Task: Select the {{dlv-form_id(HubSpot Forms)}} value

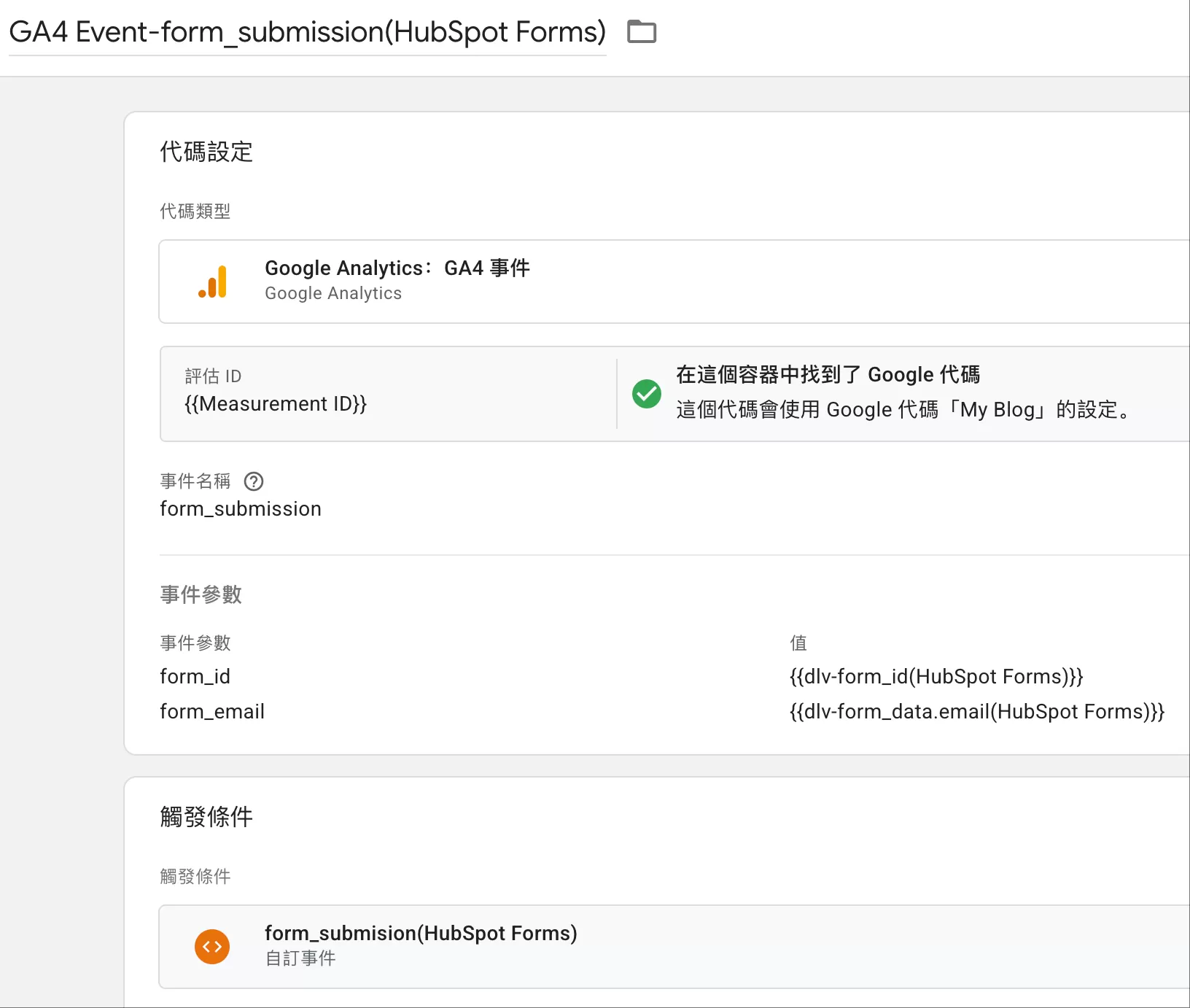Action: click(936, 677)
